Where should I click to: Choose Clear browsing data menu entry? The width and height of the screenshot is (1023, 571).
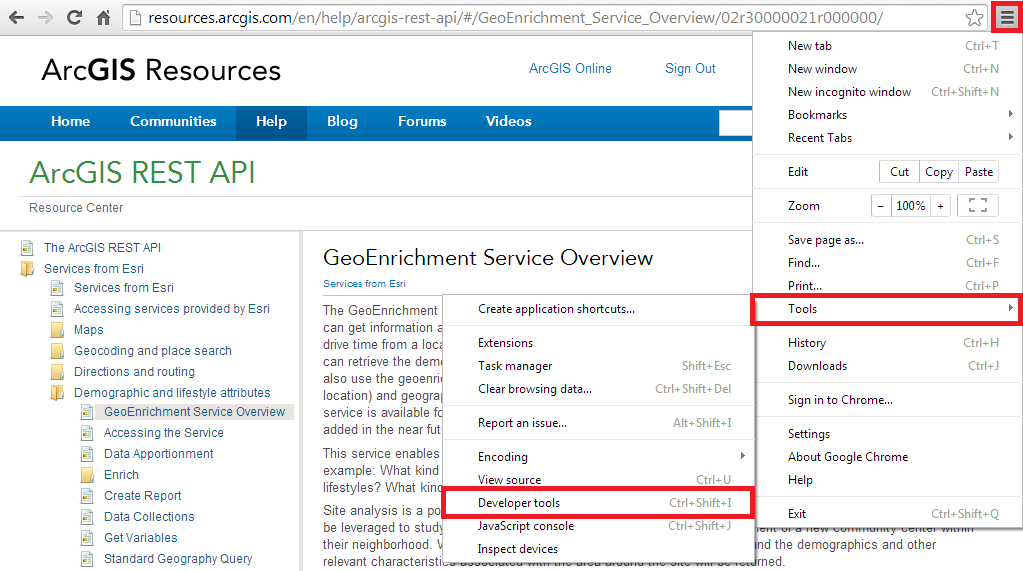(598, 389)
